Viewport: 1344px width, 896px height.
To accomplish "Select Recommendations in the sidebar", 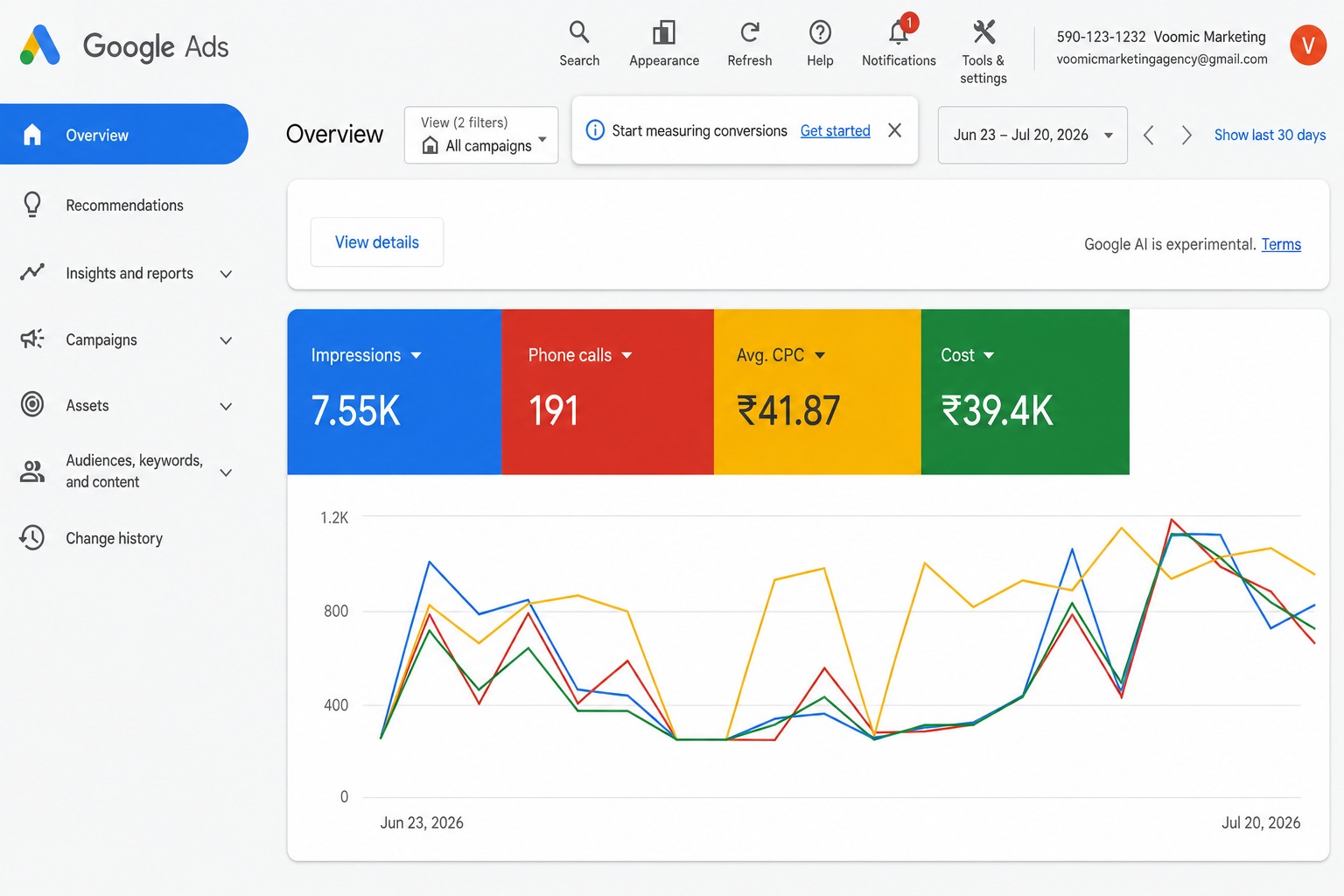I will [x=124, y=205].
